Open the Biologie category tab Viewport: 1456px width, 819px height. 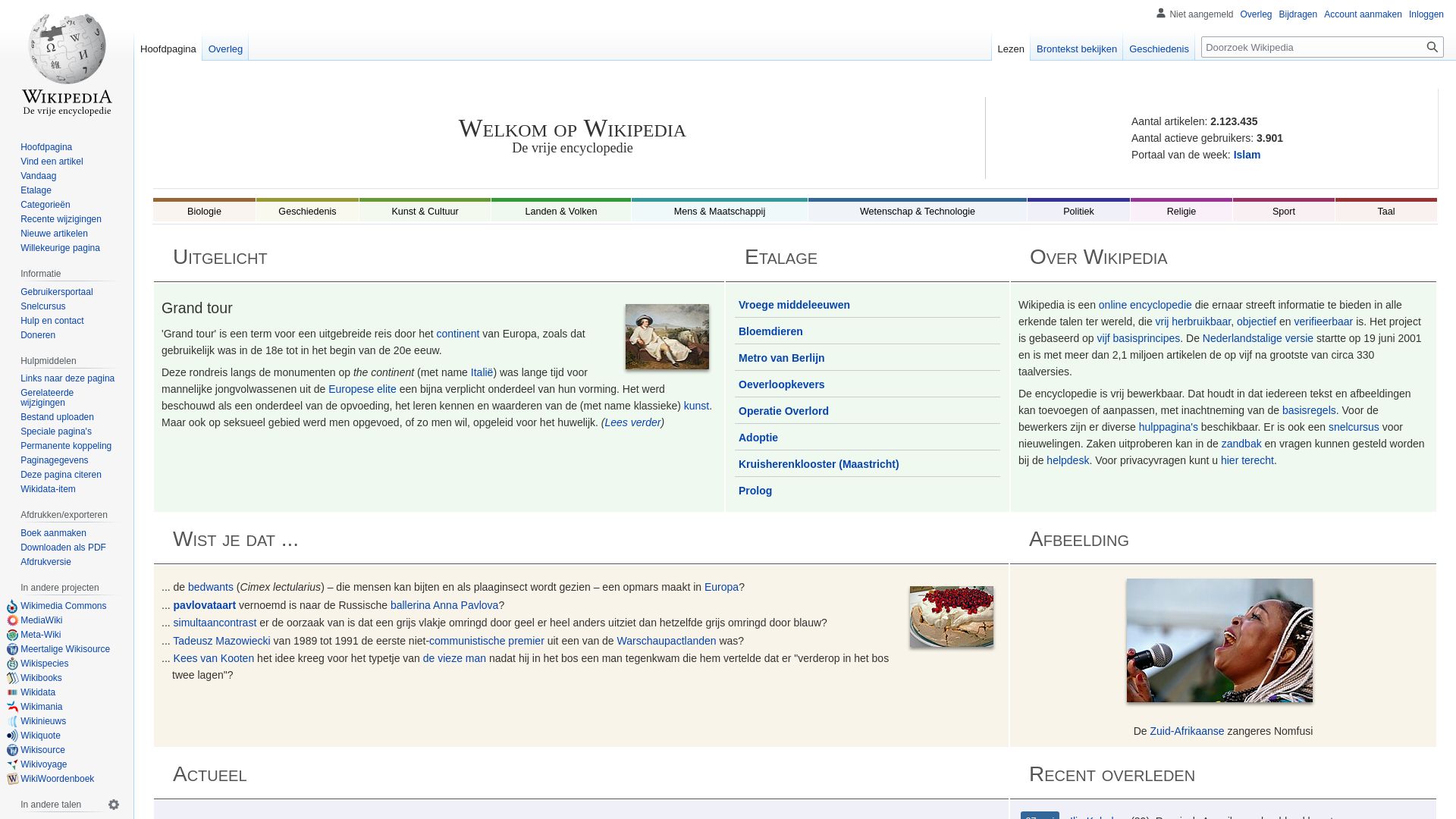[x=204, y=211]
